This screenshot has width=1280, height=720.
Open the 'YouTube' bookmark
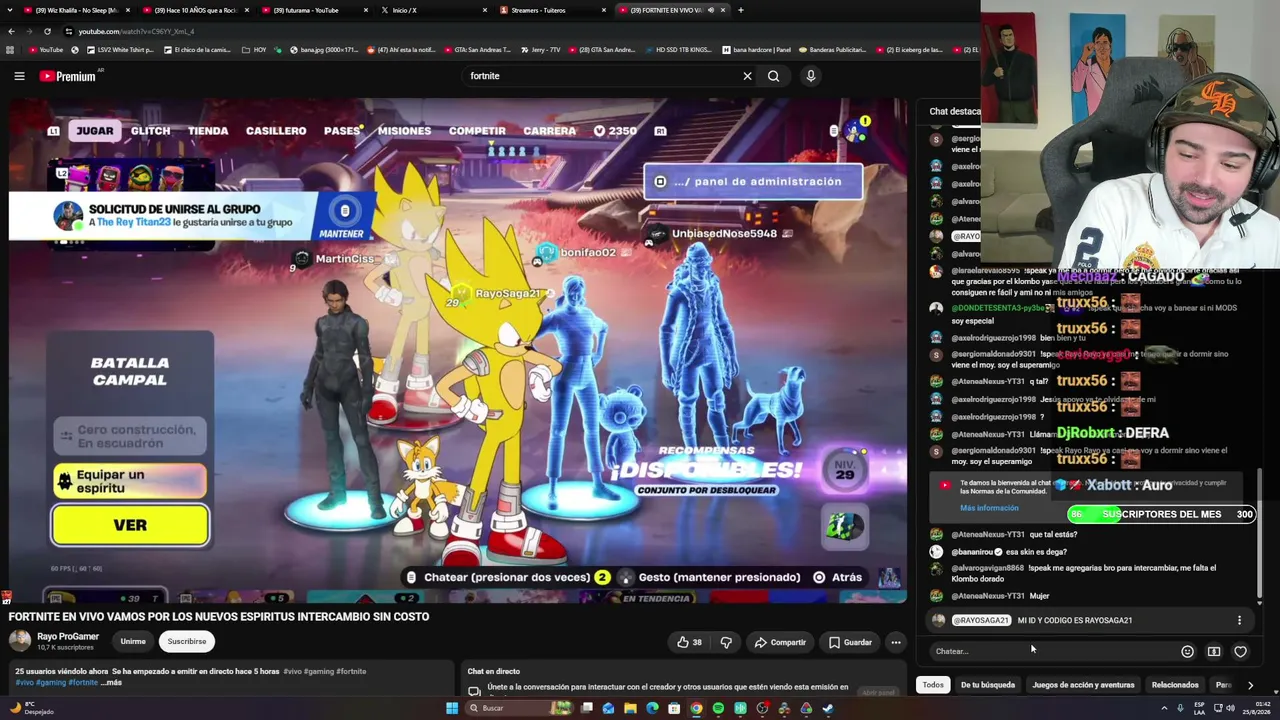pyautogui.click(x=45, y=50)
